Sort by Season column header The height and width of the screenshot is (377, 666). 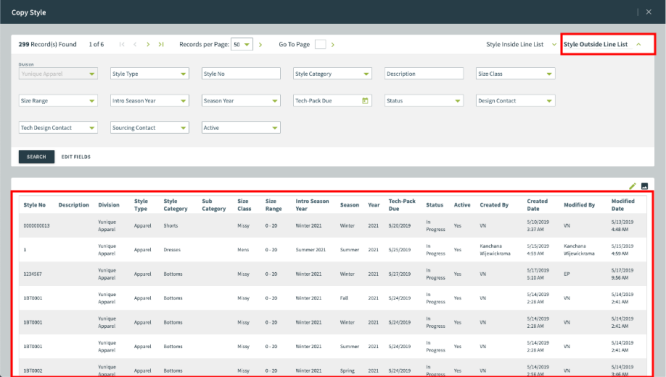pos(350,205)
